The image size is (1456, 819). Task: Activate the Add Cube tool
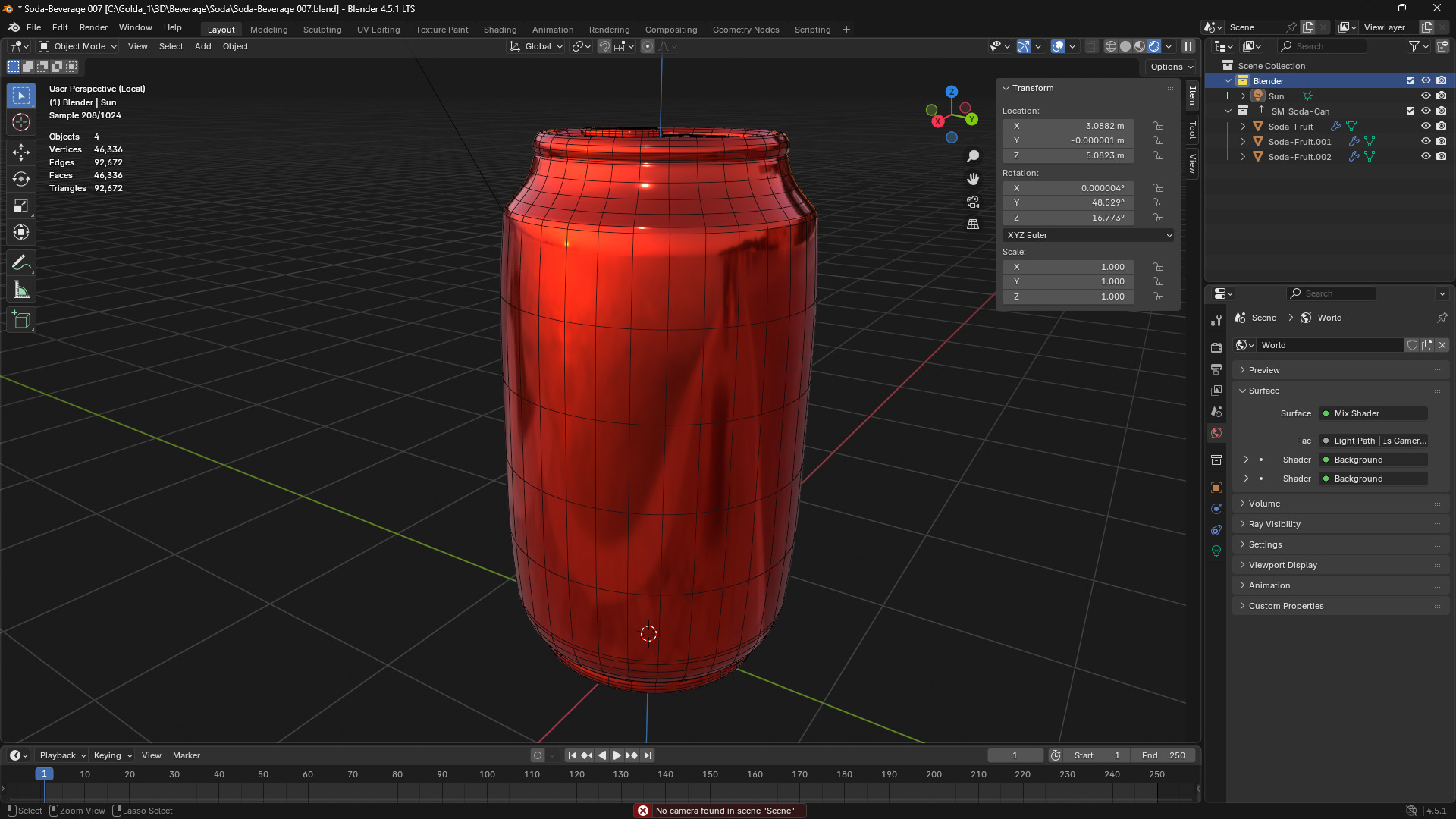[x=20, y=318]
